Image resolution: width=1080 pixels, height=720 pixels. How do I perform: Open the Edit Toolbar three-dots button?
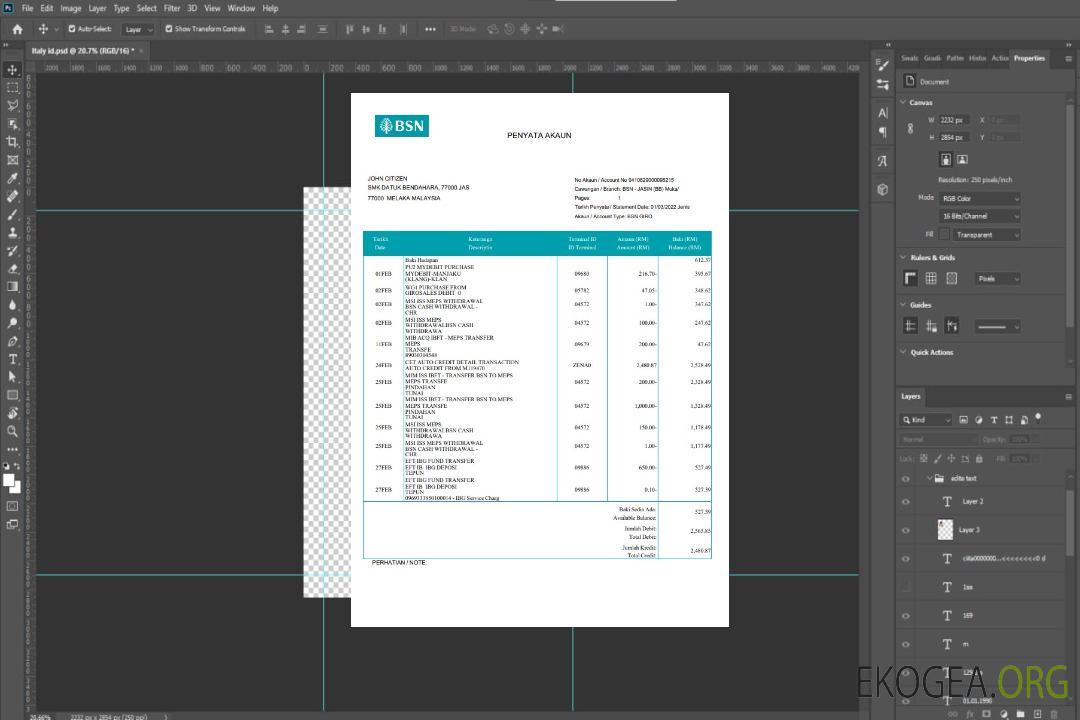pos(12,449)
